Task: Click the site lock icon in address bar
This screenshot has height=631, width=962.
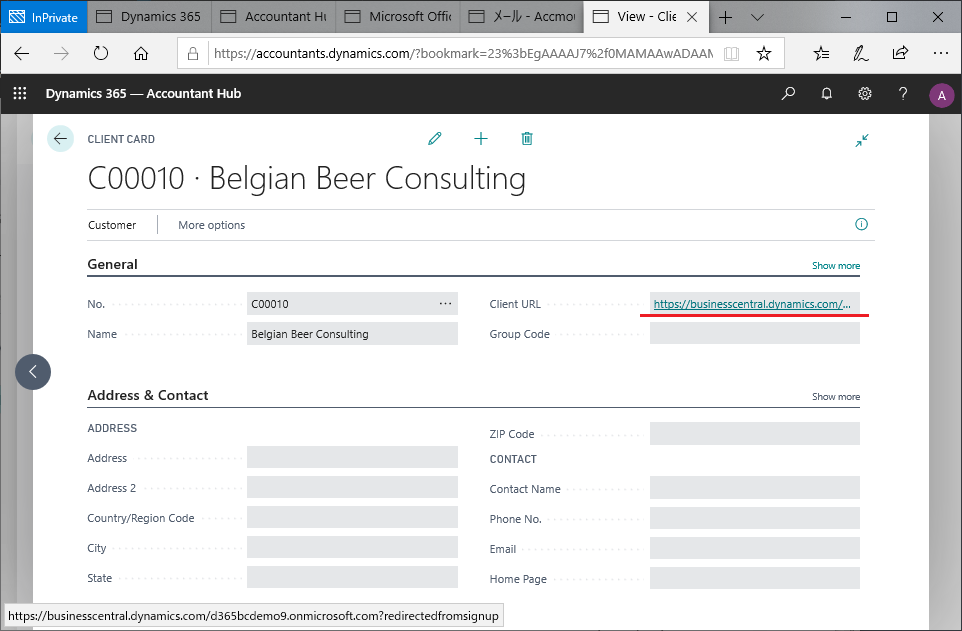Action: click(193, 53)
